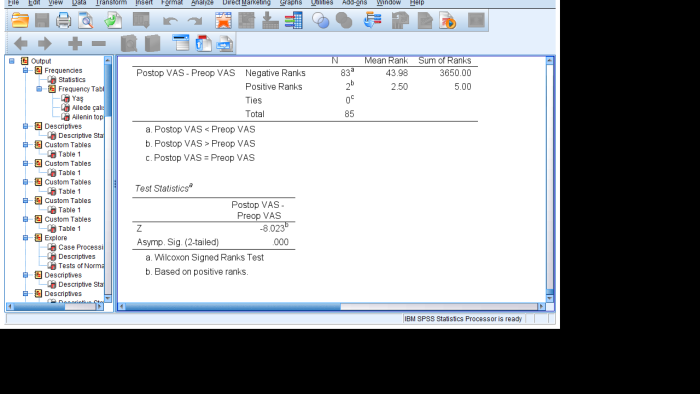Click the processor ready status text
Viewport: 700px width, 394px height.
(463, 319)
